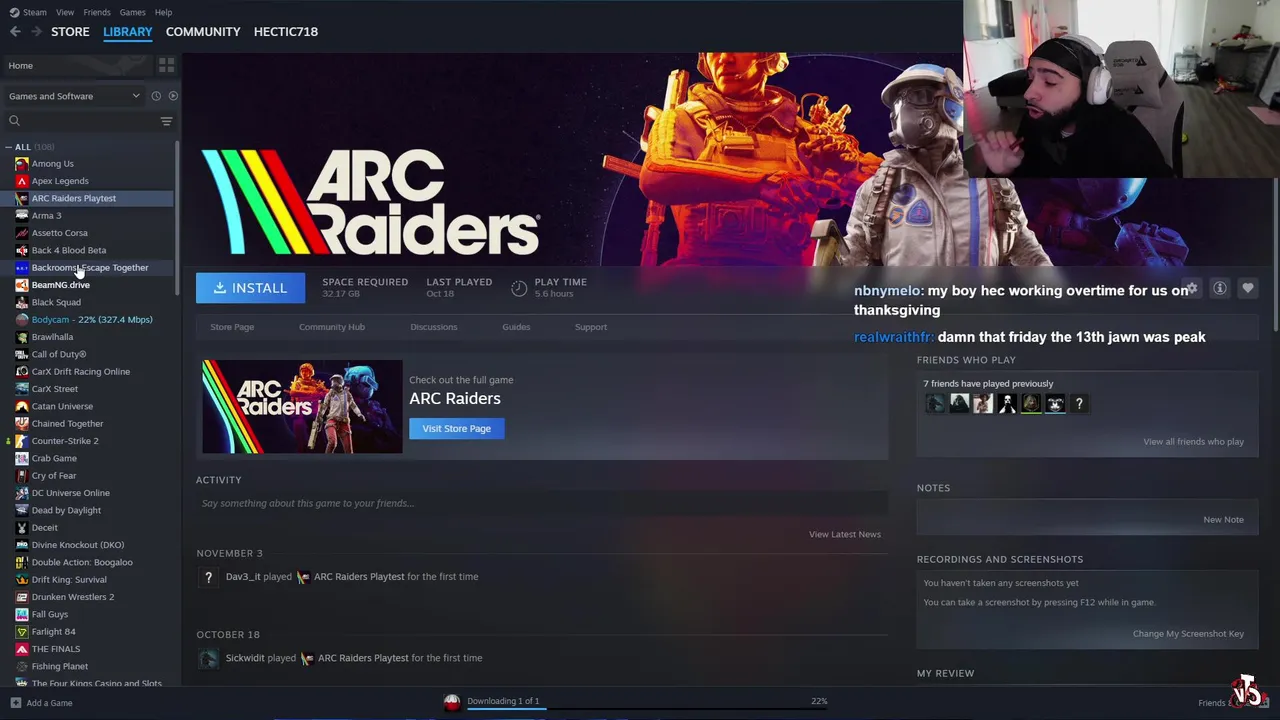Select Assetto Corsa in game list
Image resolution: width=1280 pixels, height=720 pixels.
coord(59,233)
